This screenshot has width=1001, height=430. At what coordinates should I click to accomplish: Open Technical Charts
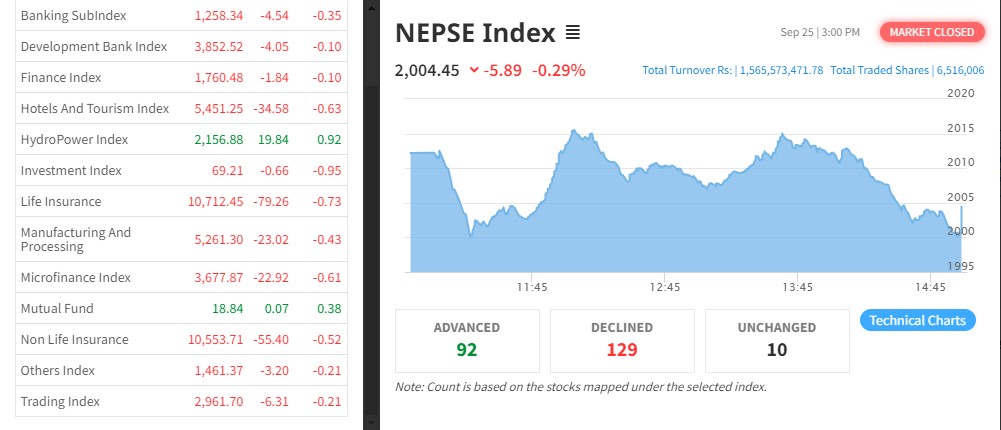pyautogui.click(x=917, y=320)
